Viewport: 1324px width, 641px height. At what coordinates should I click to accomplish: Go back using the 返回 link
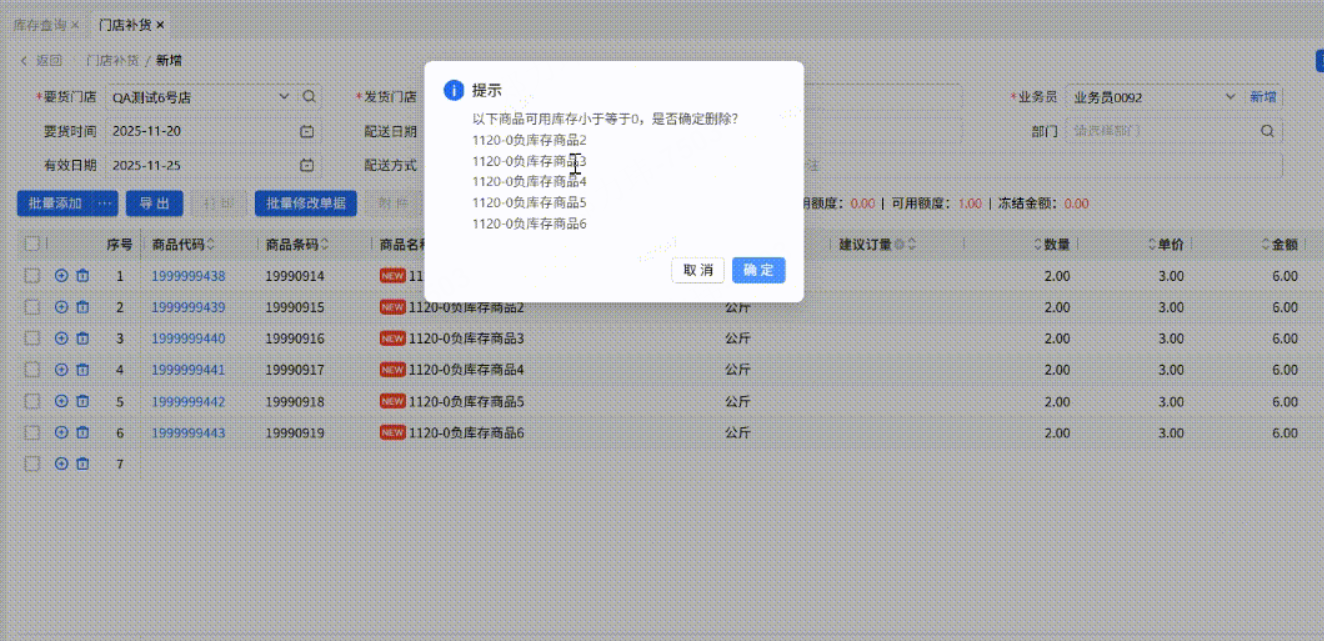point(42,60)
